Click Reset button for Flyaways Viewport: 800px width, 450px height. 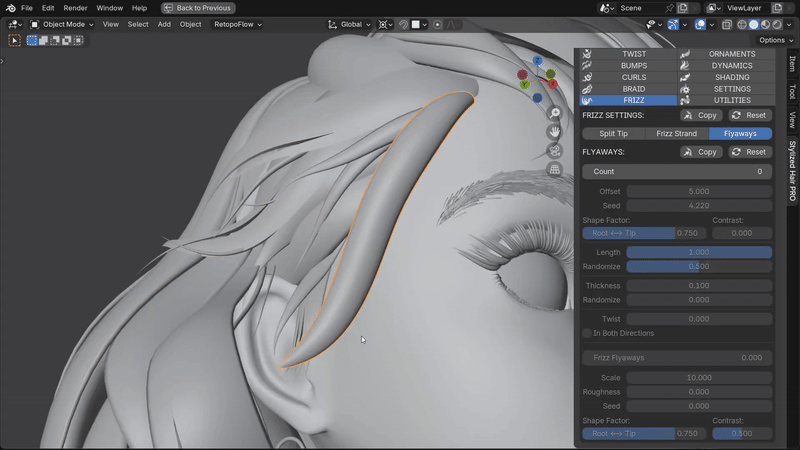[x=749, y=152]
